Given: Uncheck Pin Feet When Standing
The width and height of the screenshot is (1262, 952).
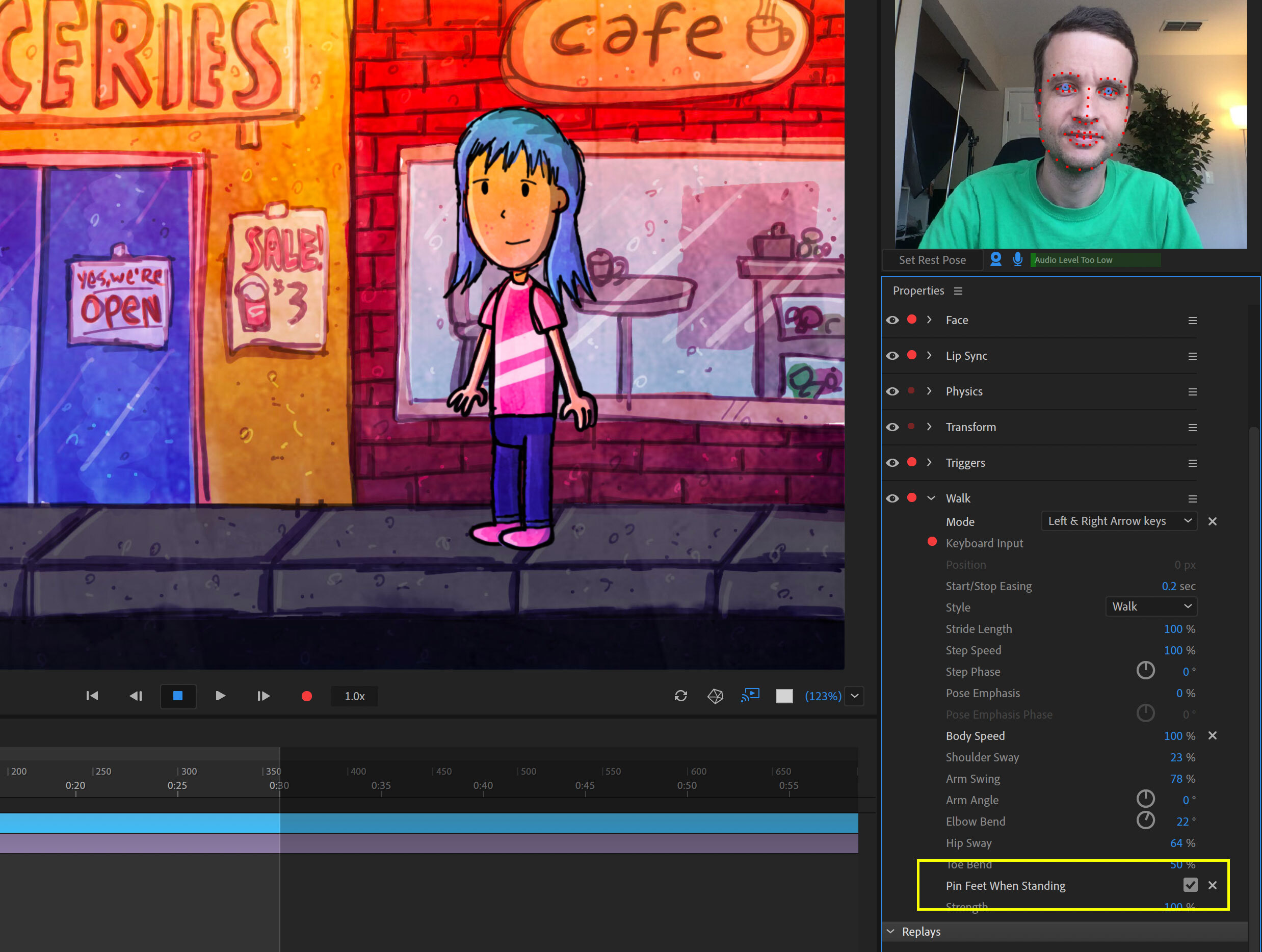Looking at the screenshot, I should click(x=1190, y=885).
